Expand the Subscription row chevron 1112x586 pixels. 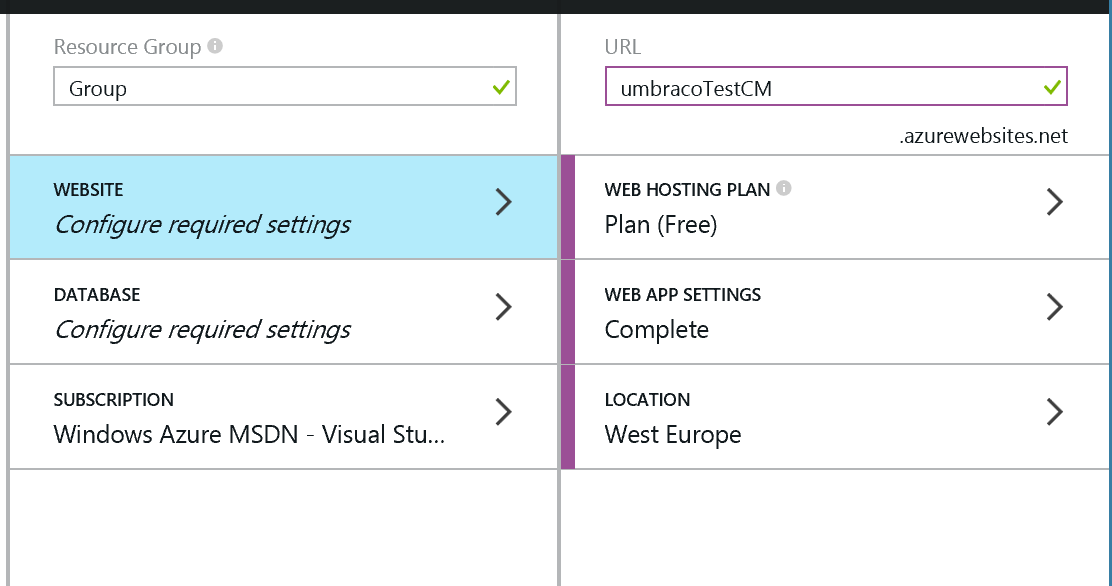(x=504, y=412)
